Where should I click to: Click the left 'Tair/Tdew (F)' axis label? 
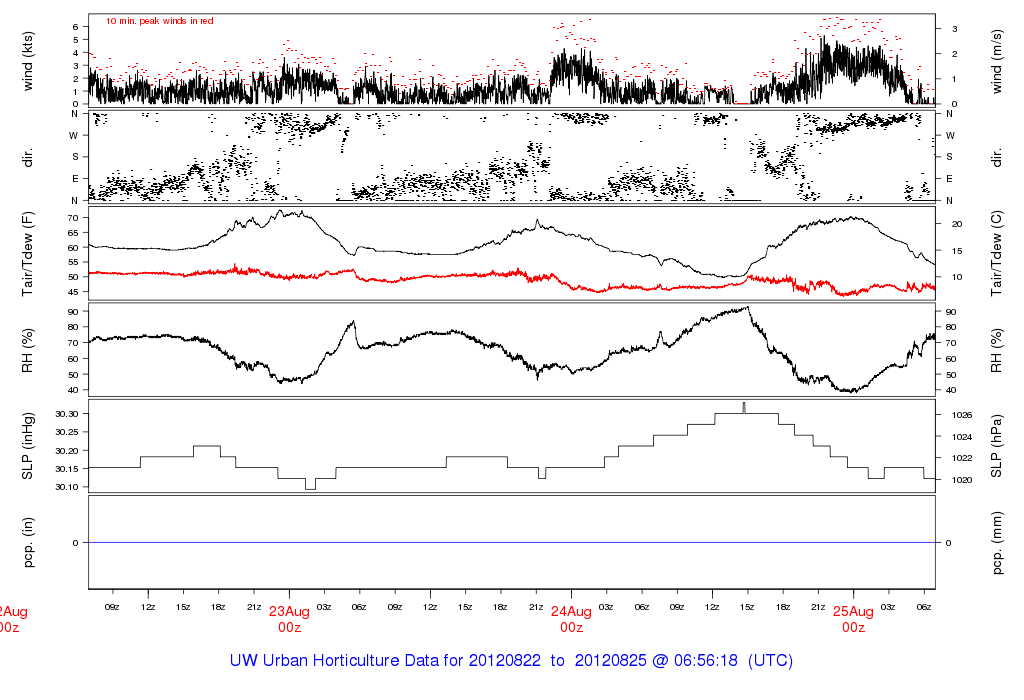27,254
